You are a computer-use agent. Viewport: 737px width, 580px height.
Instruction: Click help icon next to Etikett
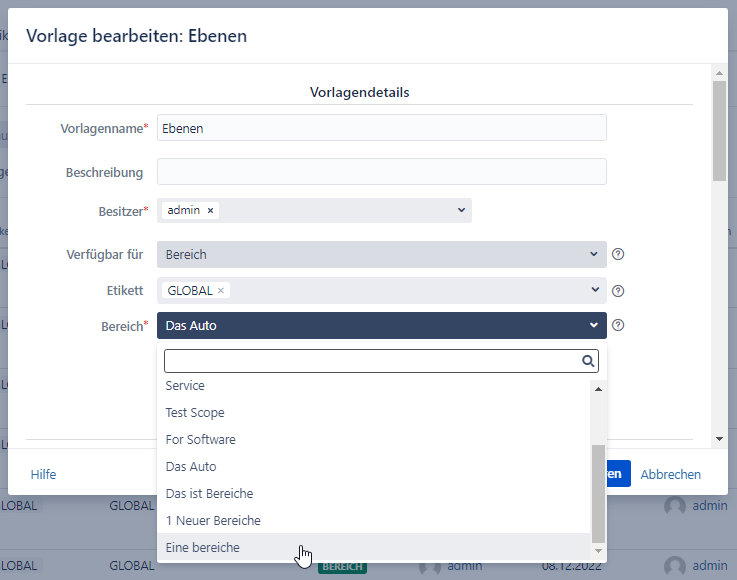click(618, 291)
